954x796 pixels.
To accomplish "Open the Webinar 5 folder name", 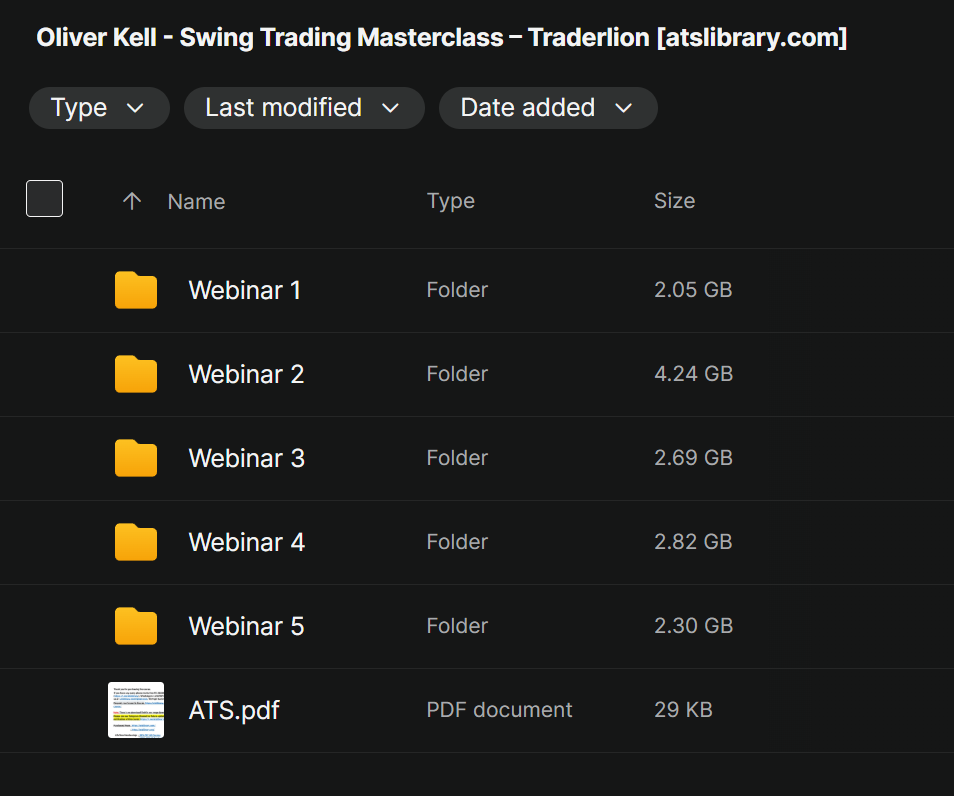I will pos(246,626).
